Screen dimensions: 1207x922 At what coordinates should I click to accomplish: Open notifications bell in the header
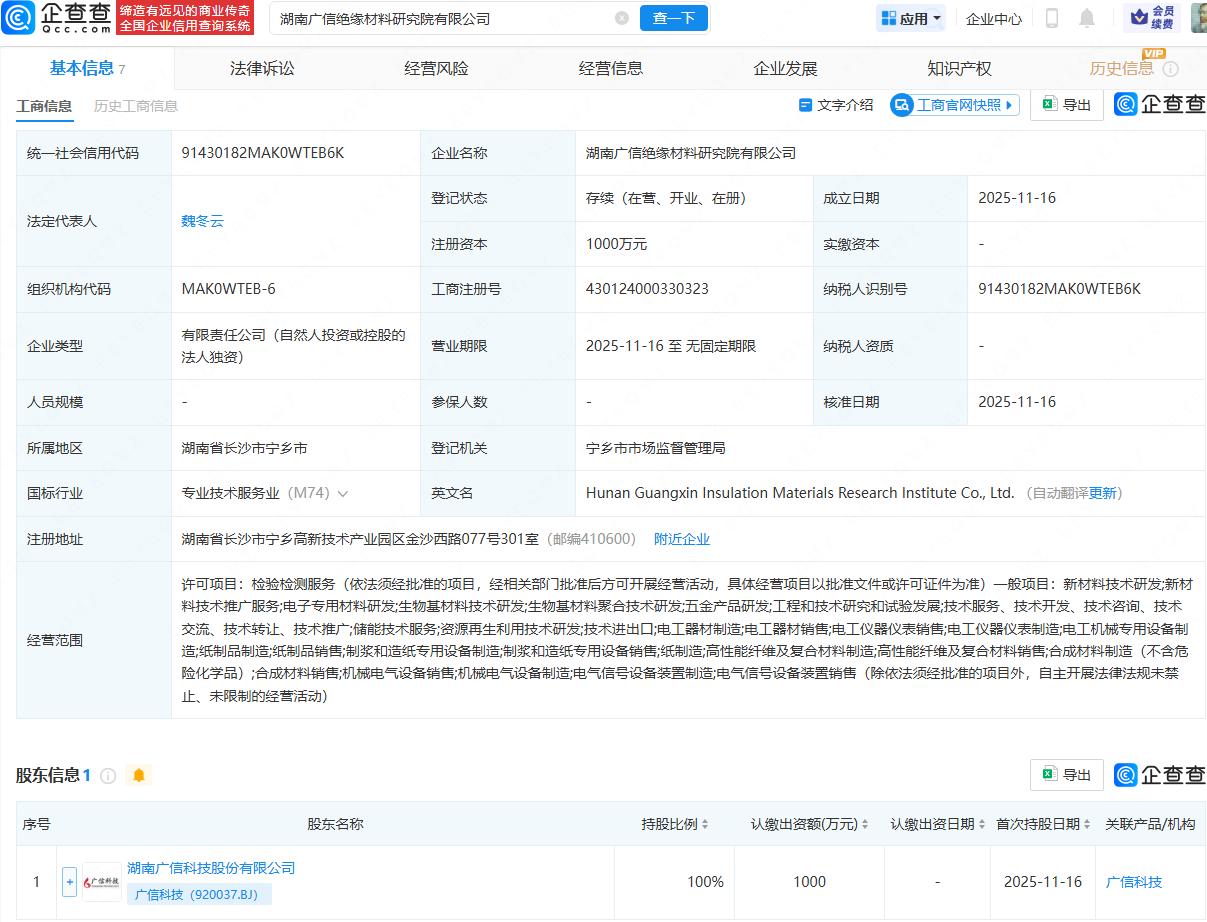(x=1087, y=18)
